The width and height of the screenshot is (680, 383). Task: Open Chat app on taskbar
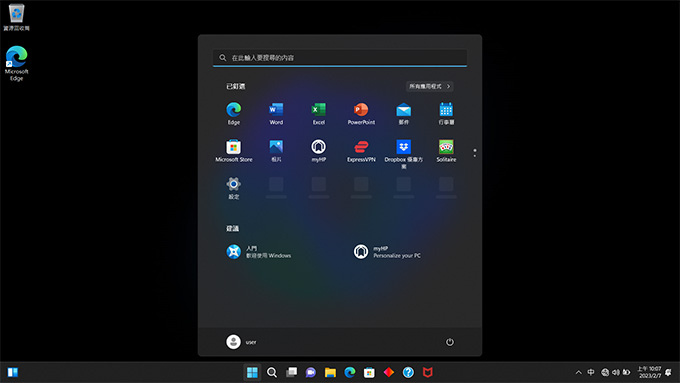(x=311, y=372)
